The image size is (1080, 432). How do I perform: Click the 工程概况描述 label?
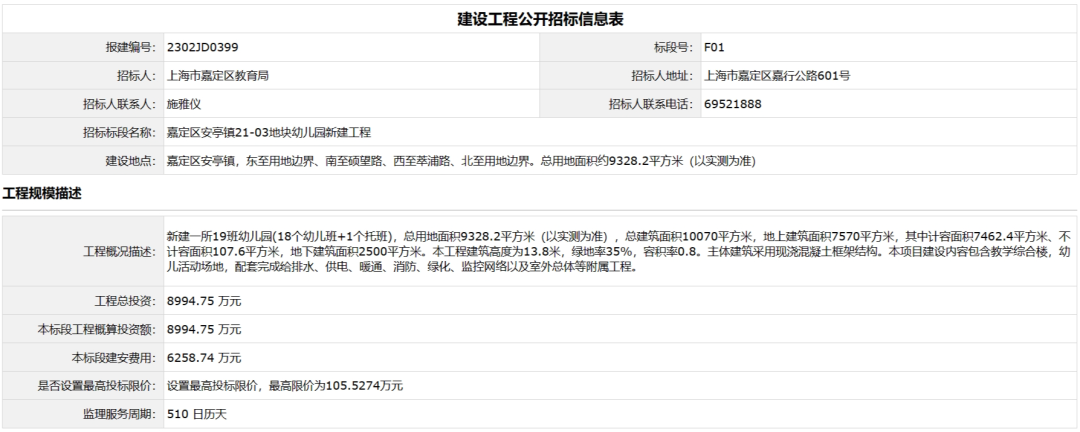[x=121, y=251]
